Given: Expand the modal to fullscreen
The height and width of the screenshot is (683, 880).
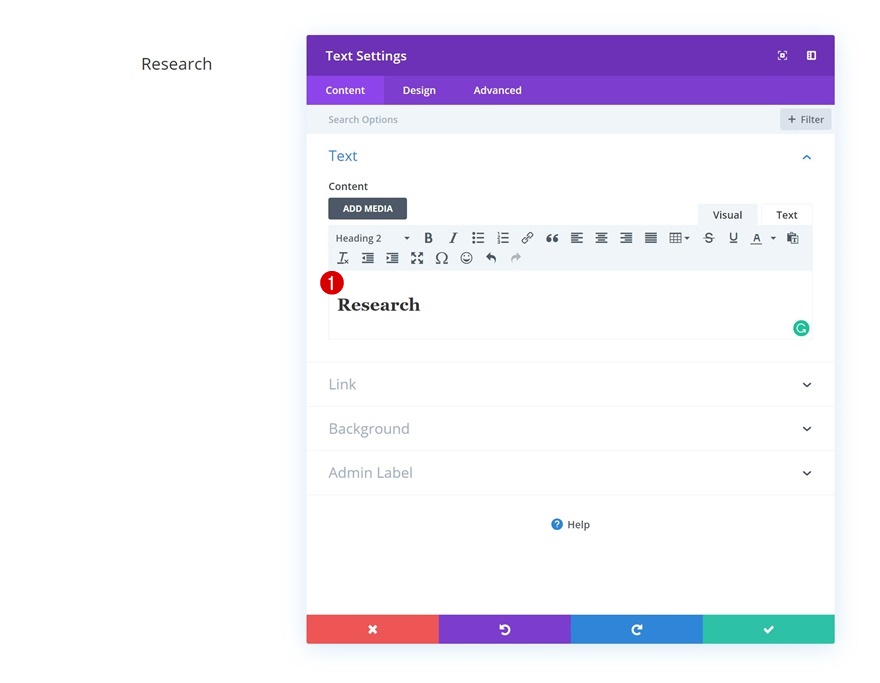Looking at the screenshot, I should click(782, 55).
